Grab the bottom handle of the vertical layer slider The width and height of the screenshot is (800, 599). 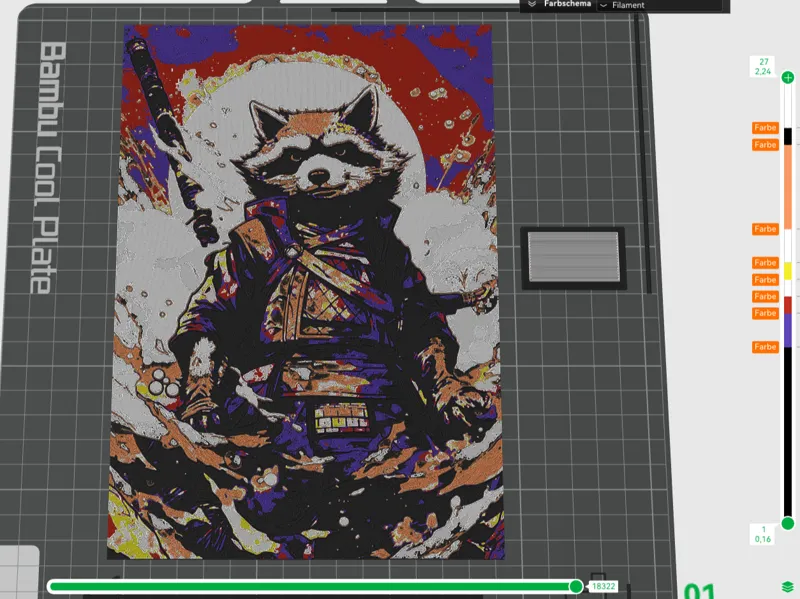(788, 523)
